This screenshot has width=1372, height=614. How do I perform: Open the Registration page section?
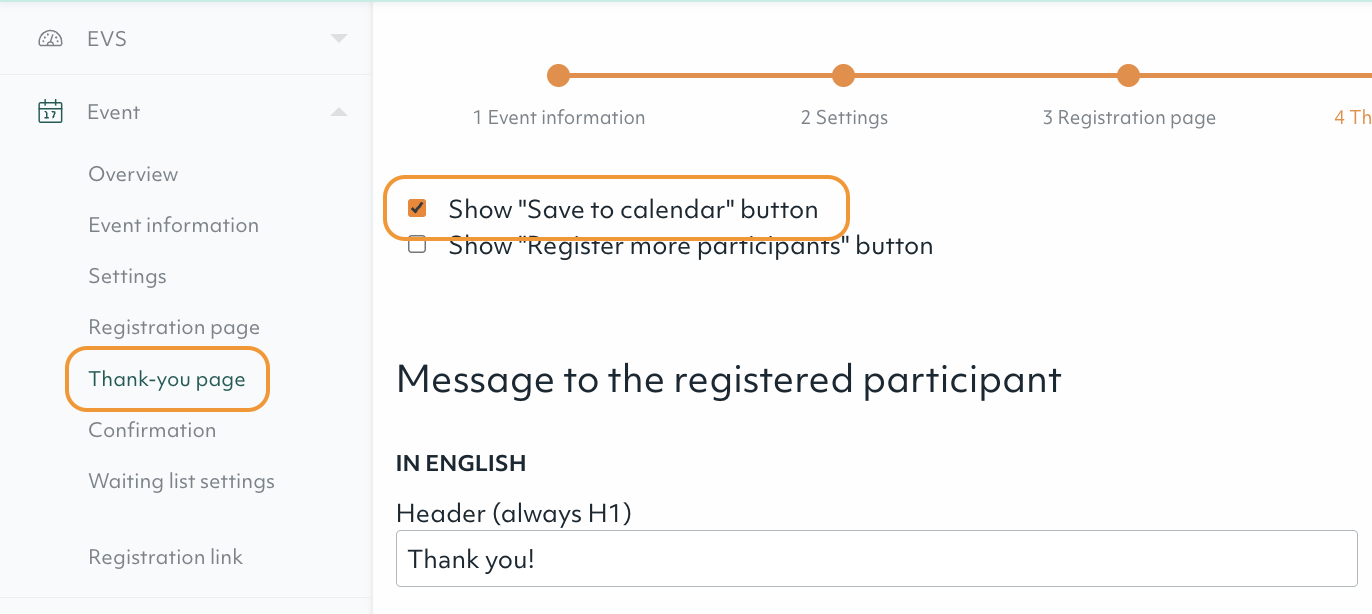(174, 327)
